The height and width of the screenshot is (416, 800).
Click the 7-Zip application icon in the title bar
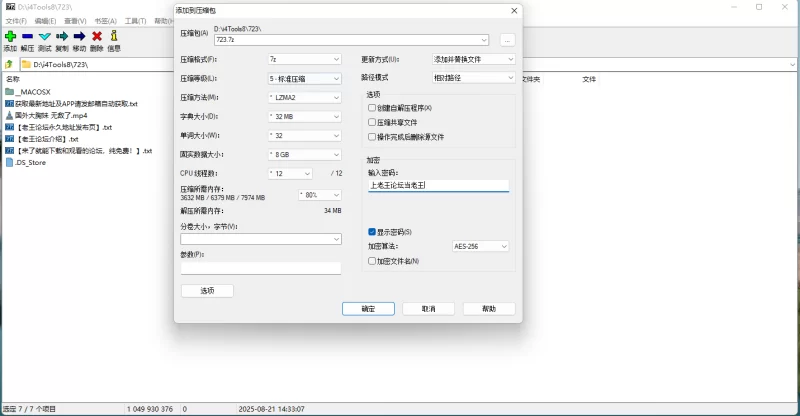(x=10, y=7)
